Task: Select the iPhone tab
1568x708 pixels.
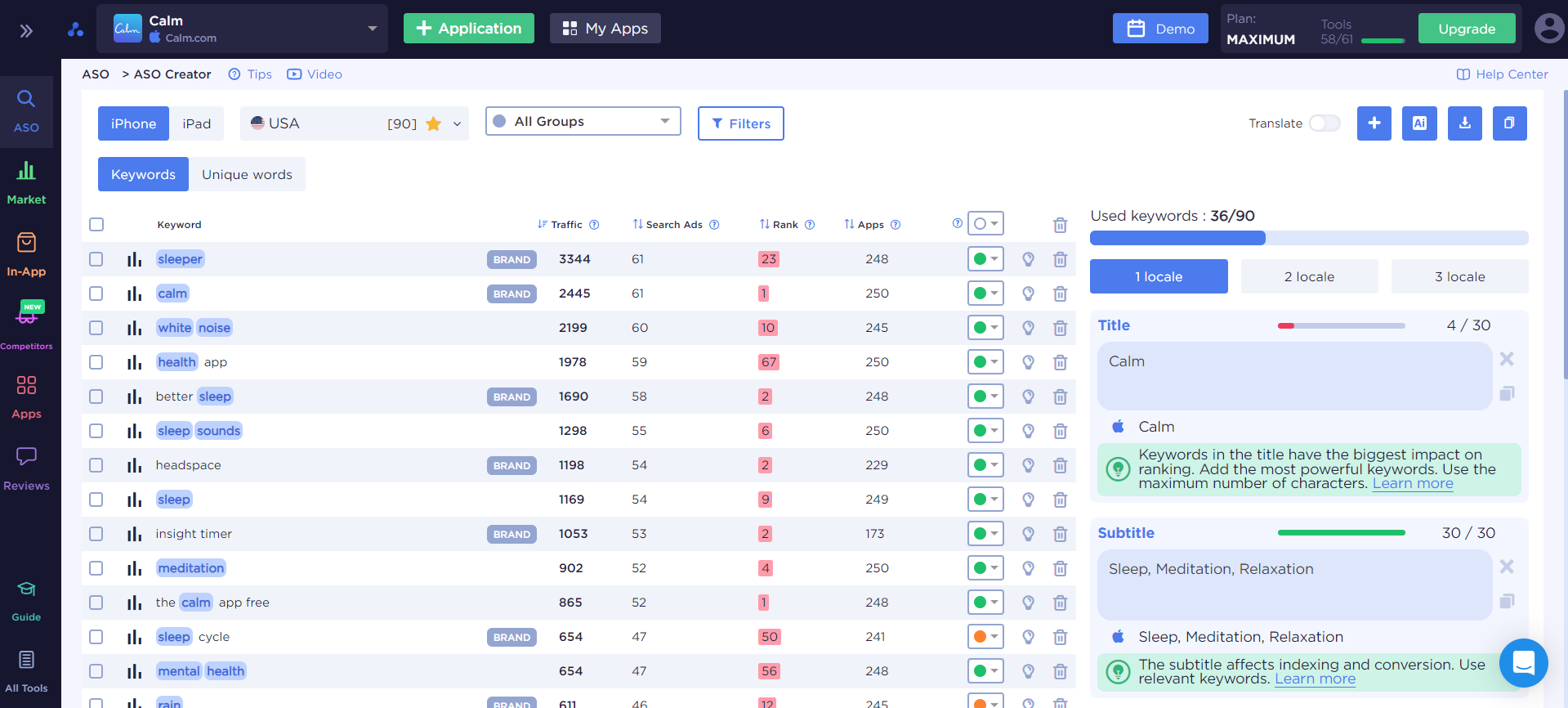Action: 133,123
